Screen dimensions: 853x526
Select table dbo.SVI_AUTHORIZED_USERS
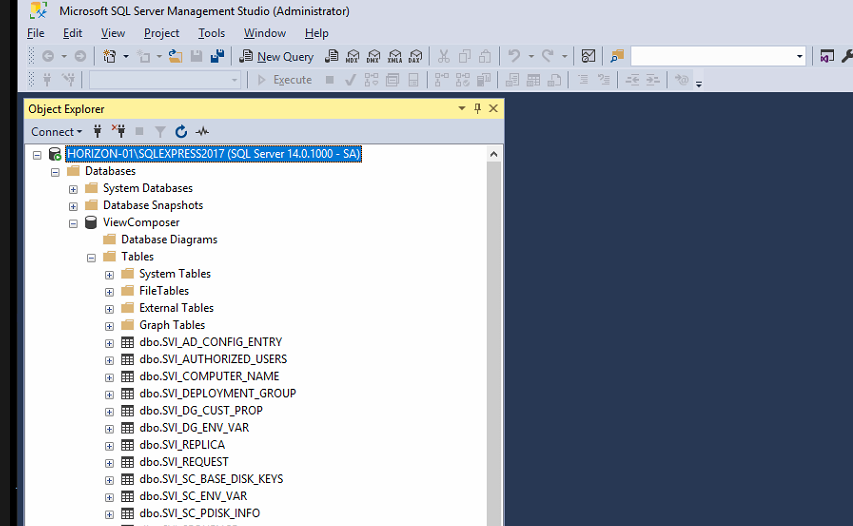[x=213, y=359]
